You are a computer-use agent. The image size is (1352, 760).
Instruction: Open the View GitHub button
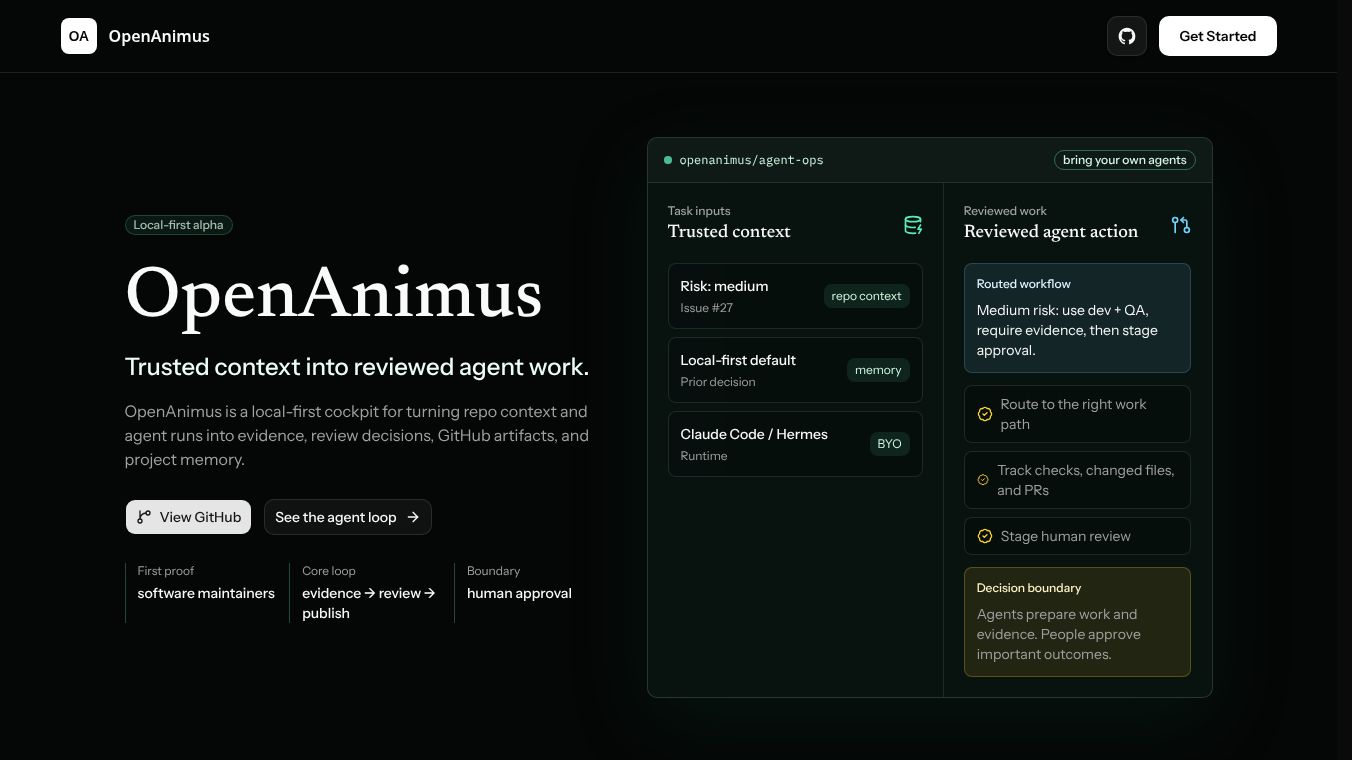188,517
